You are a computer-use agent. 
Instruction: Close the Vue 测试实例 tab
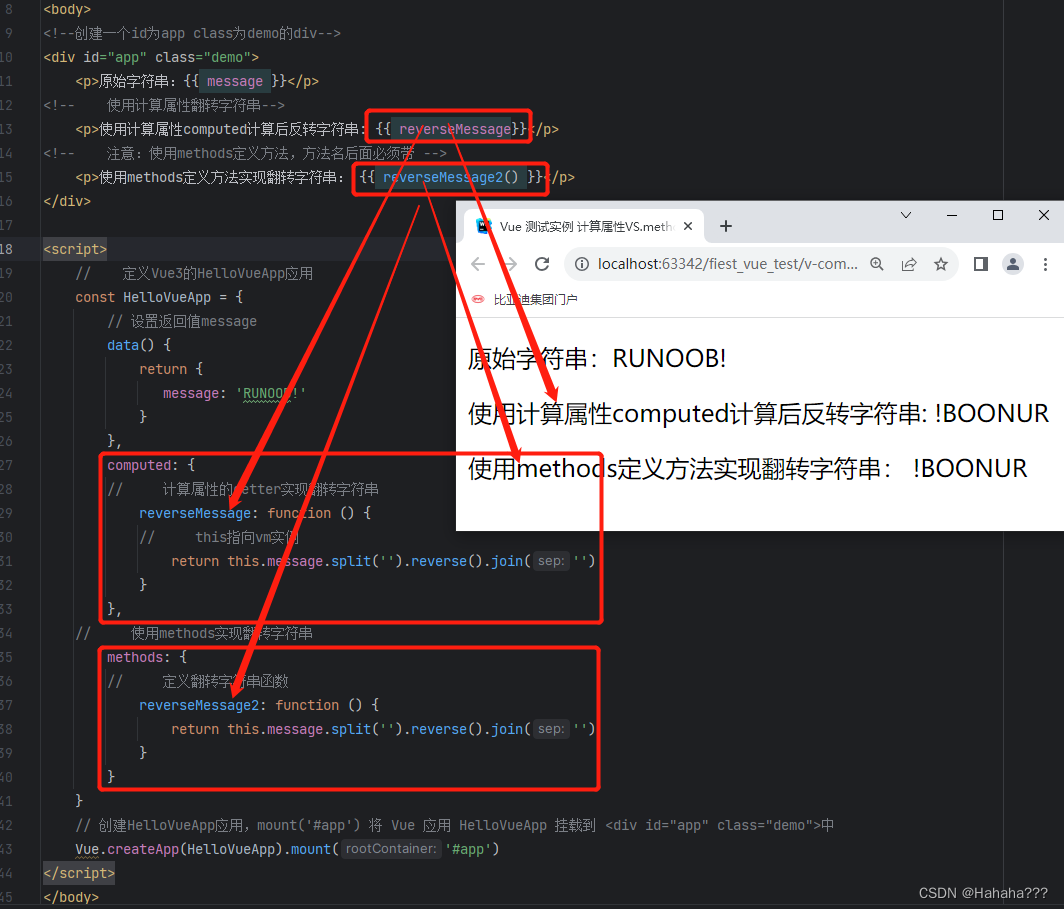(x=688, y=226)
